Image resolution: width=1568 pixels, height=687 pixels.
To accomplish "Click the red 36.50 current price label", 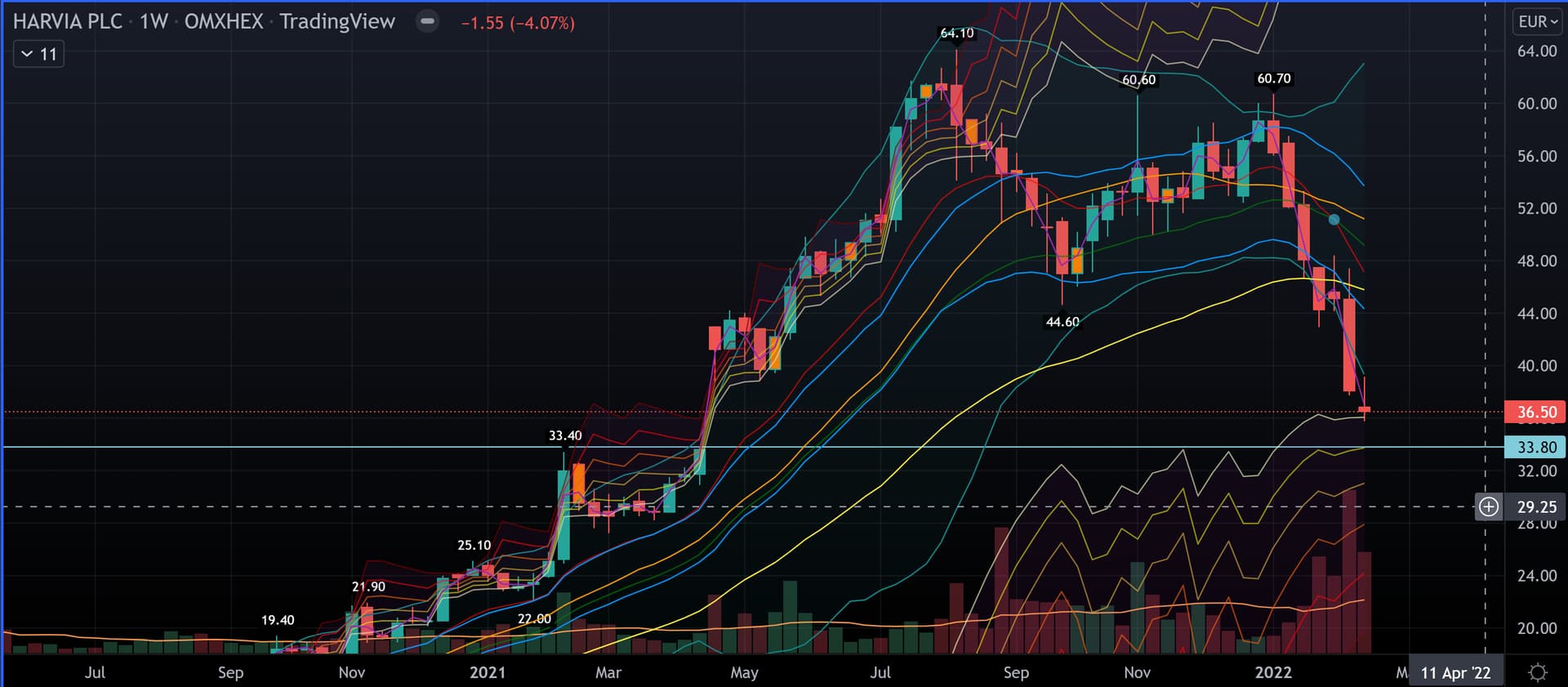I will pos(1535,412).
